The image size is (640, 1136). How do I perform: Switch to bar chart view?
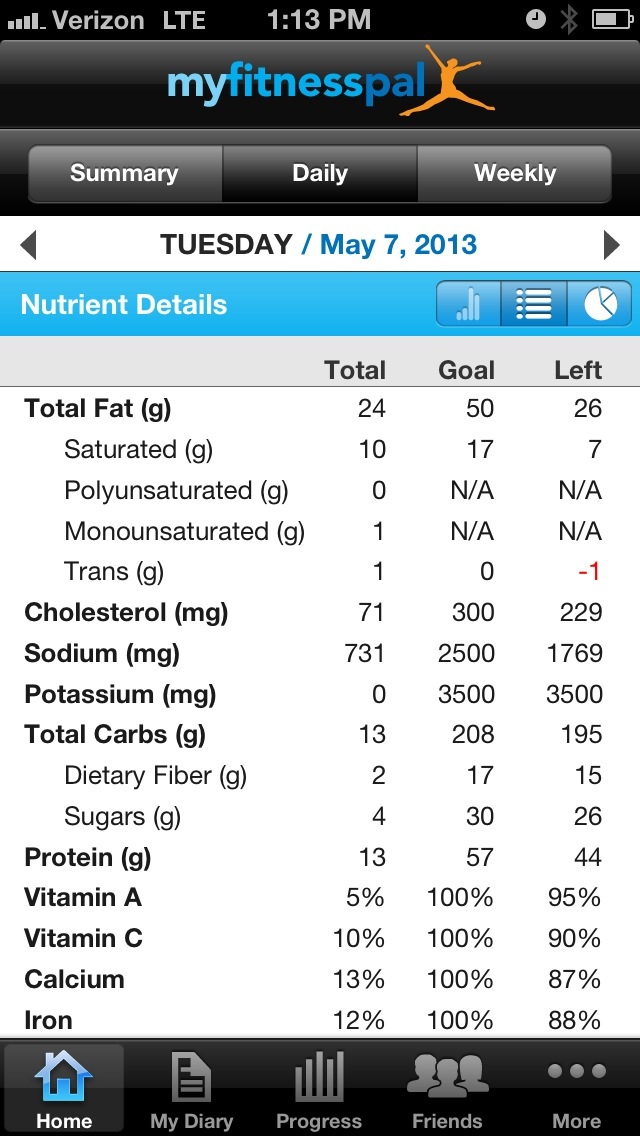468,304
